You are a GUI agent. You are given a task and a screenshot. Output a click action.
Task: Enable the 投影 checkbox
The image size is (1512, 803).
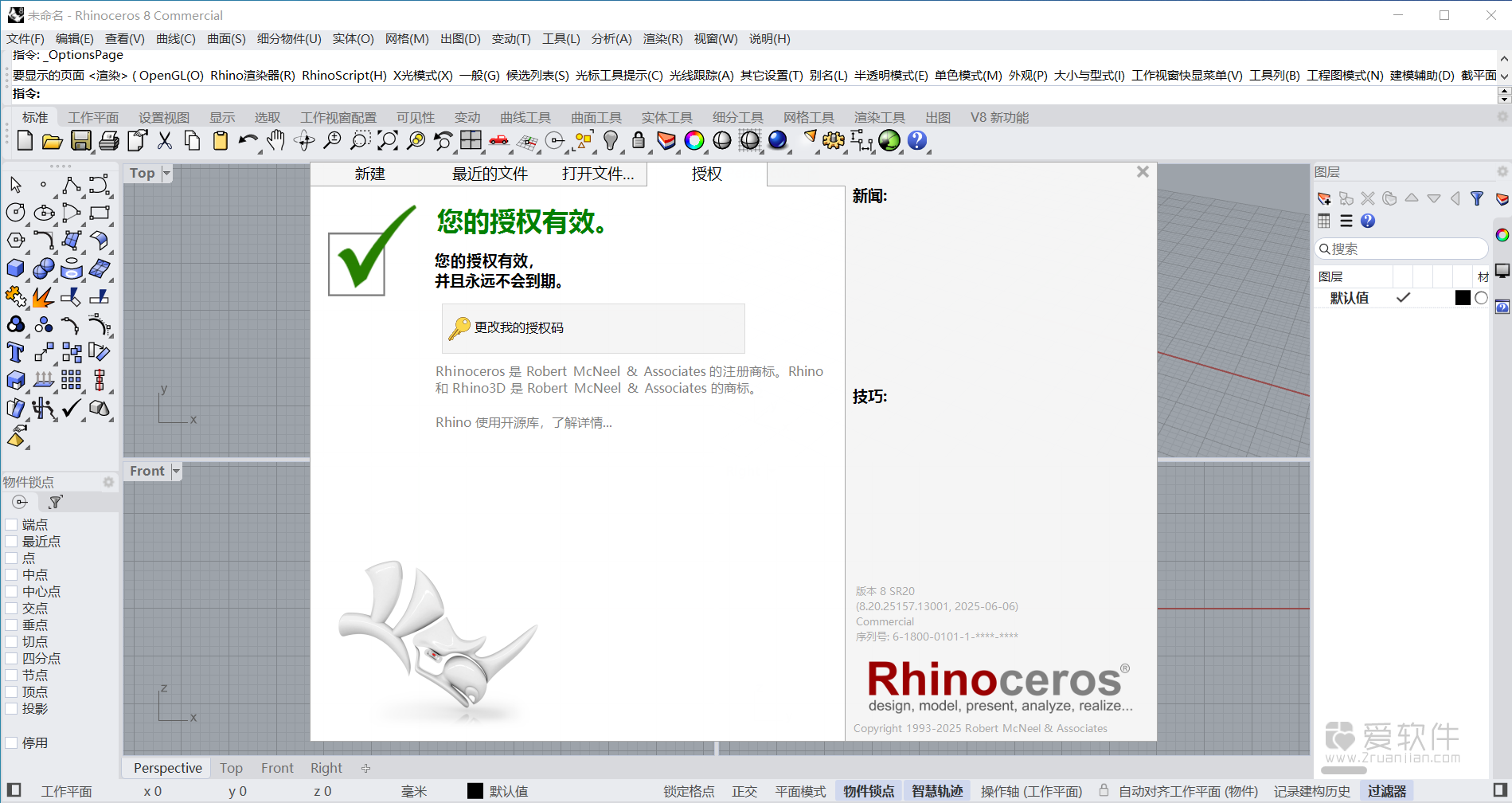11,708
